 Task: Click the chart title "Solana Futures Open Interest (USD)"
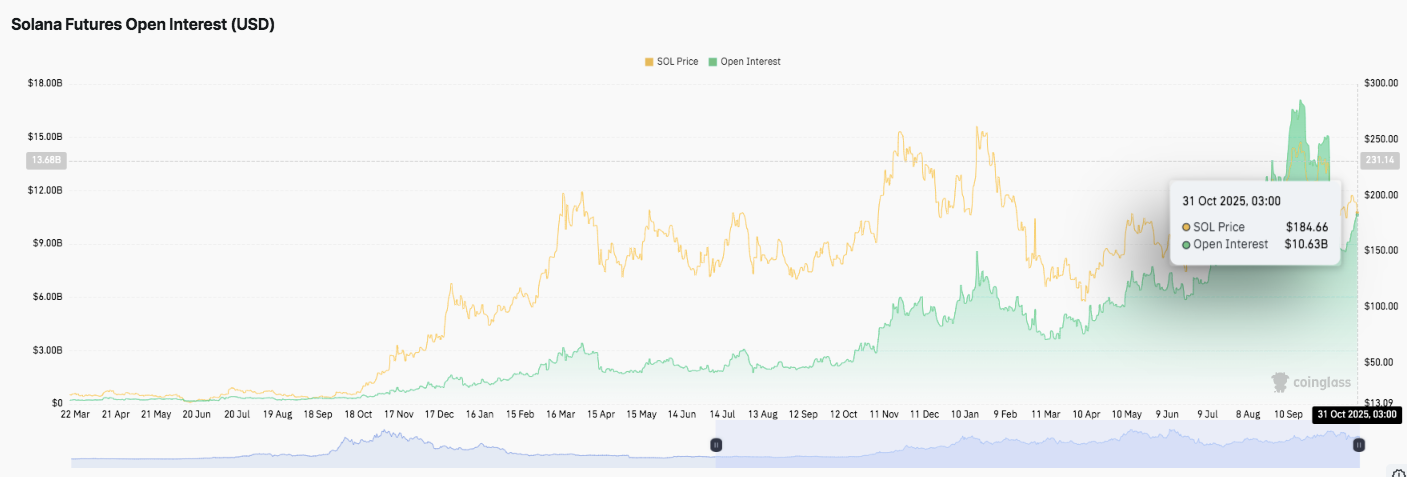click(143, 24)
